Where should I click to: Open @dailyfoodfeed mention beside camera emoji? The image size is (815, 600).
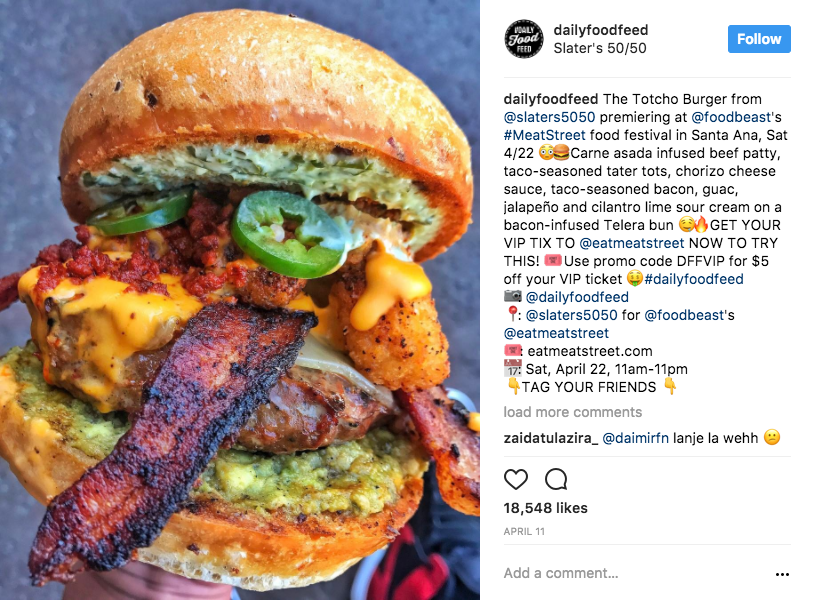[x=577, y=297]
